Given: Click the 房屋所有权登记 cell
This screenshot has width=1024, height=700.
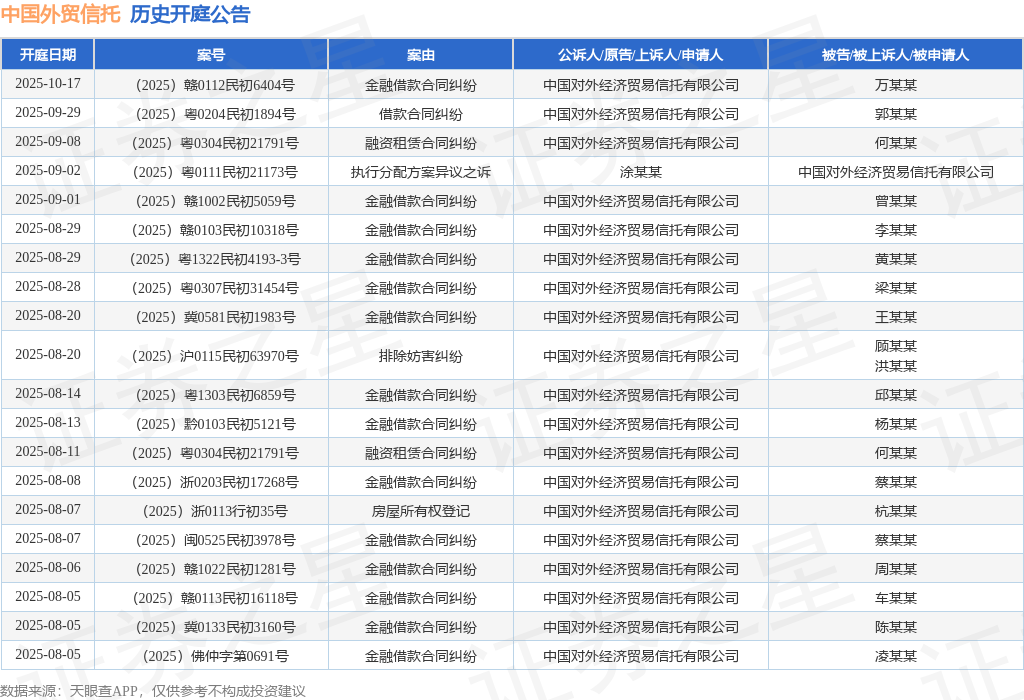Looking at the screenshot, I should pos(421,511).
